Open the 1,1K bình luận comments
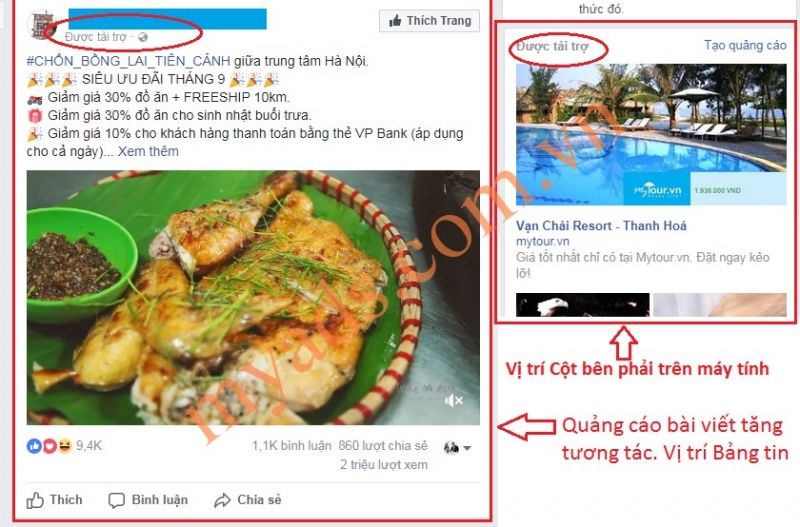This screenshot has width=800, height=527. pos(291,446)
